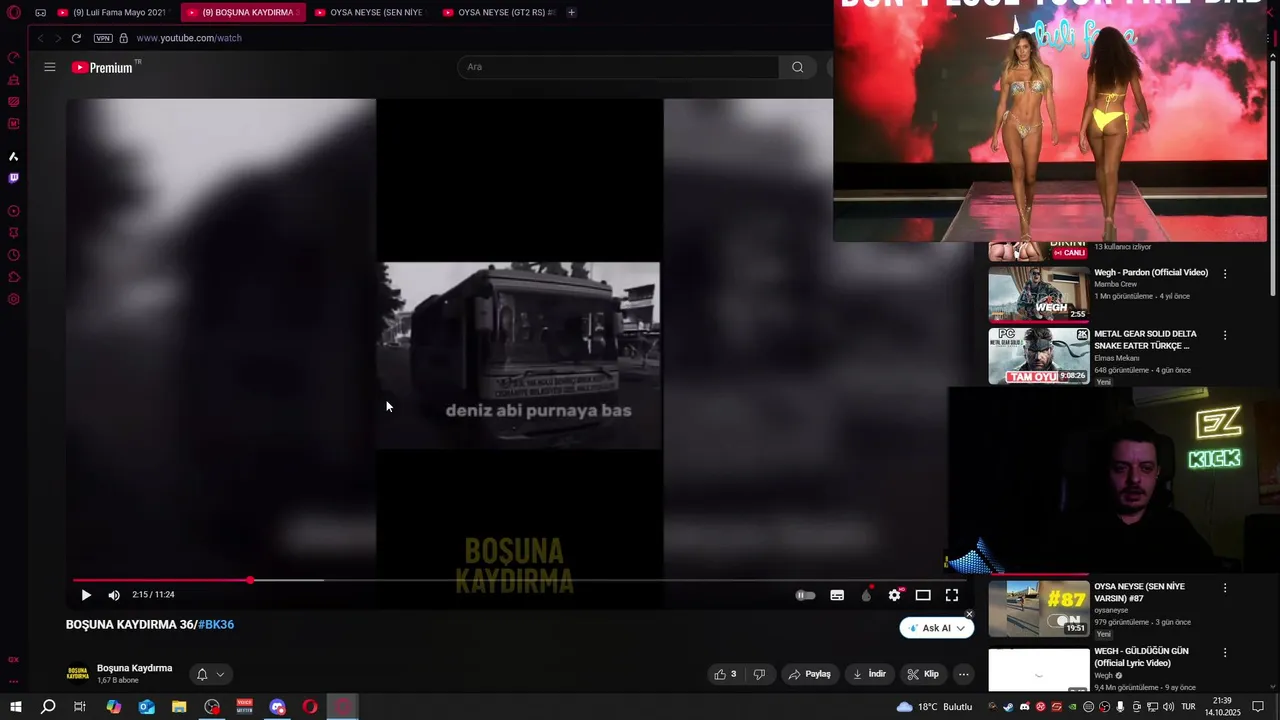
Task: Dislike the video
Action: [x=759, y=674]
